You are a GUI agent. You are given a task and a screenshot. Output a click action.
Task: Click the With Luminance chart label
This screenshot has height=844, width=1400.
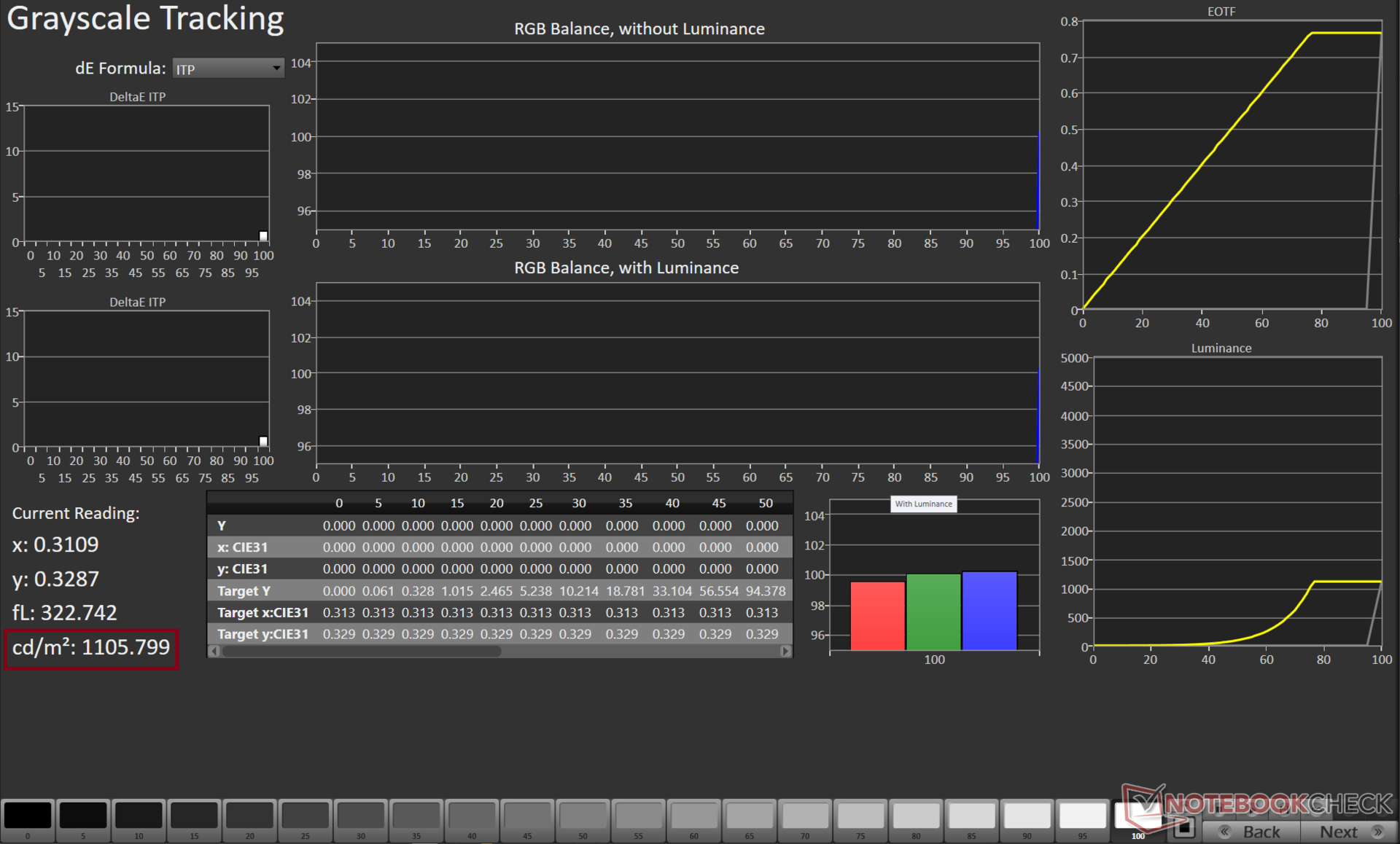pyautogui.click(x=923, y=504)
